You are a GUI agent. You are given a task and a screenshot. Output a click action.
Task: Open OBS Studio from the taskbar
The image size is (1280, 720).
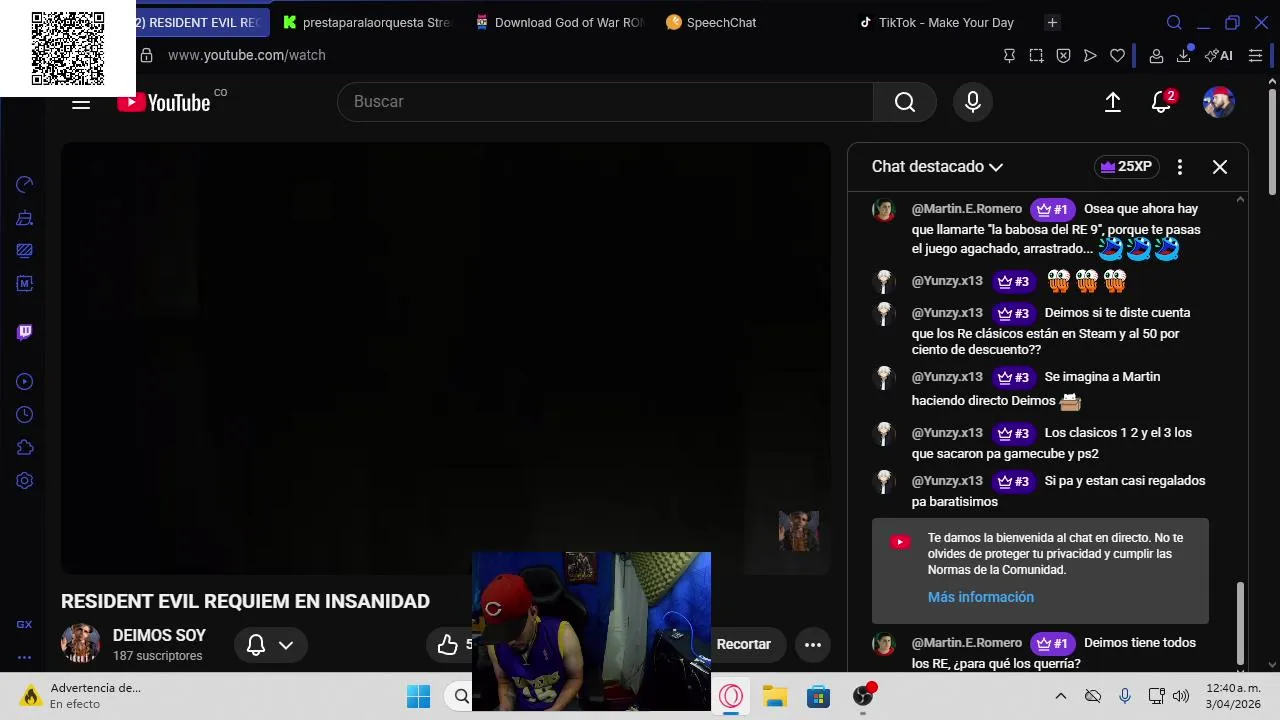coord(863,696)
